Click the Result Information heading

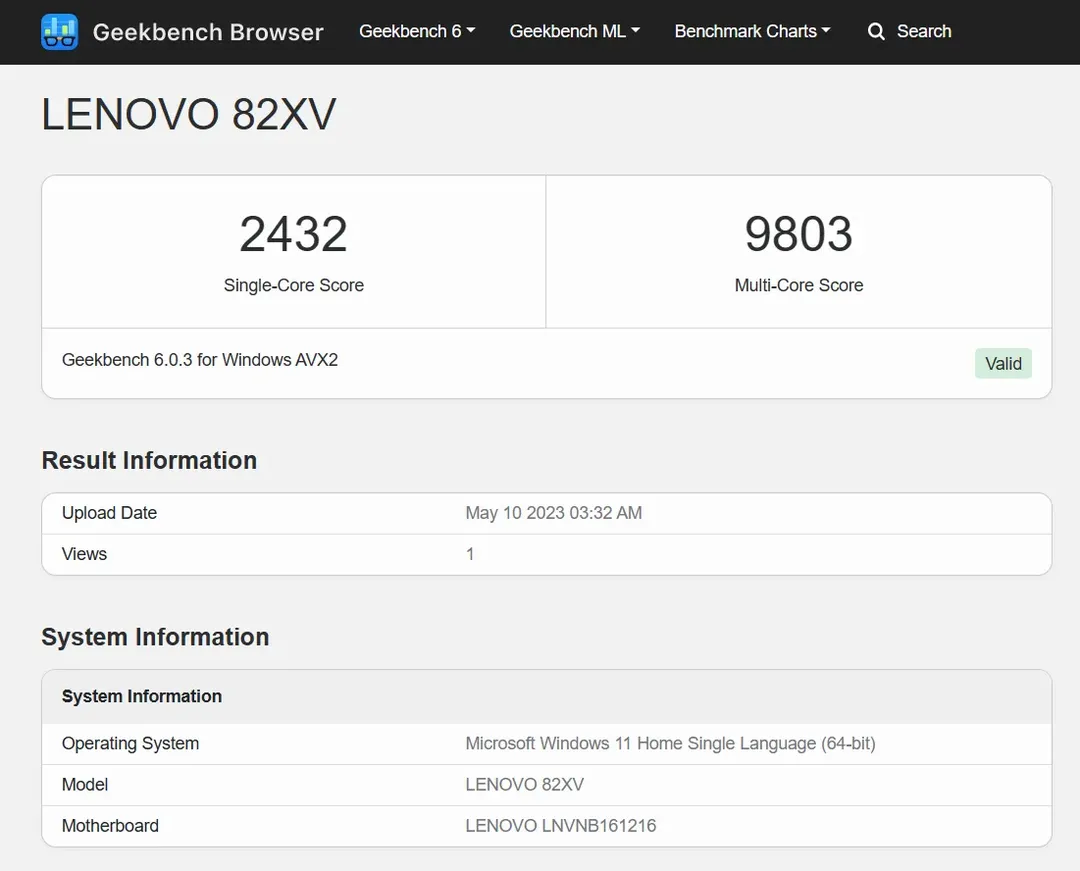(149, 460)
